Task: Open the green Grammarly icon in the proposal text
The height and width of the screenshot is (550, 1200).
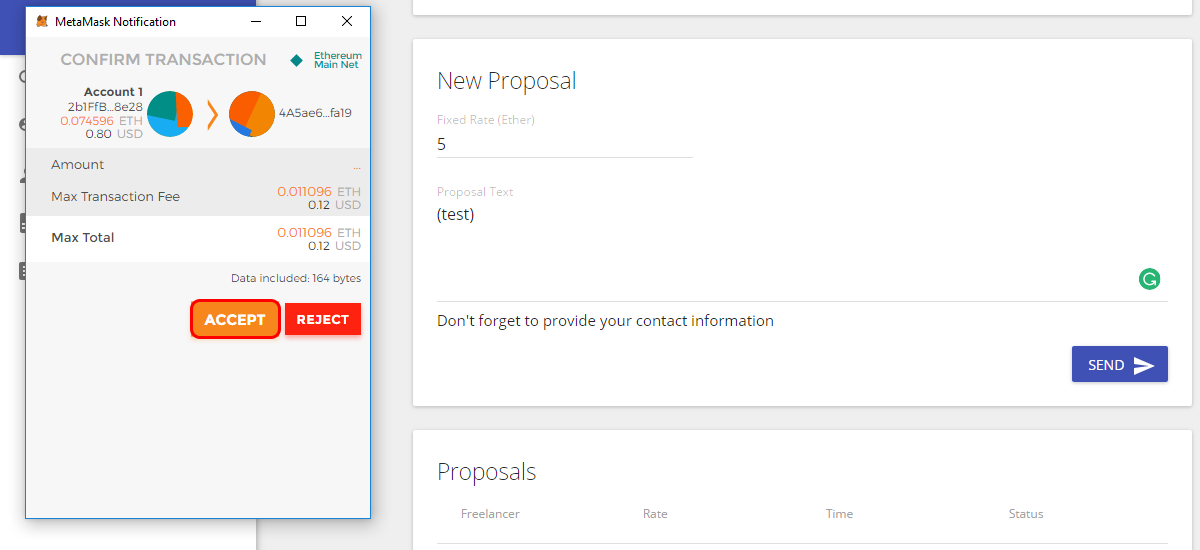Action: [x=1150, y=279]
